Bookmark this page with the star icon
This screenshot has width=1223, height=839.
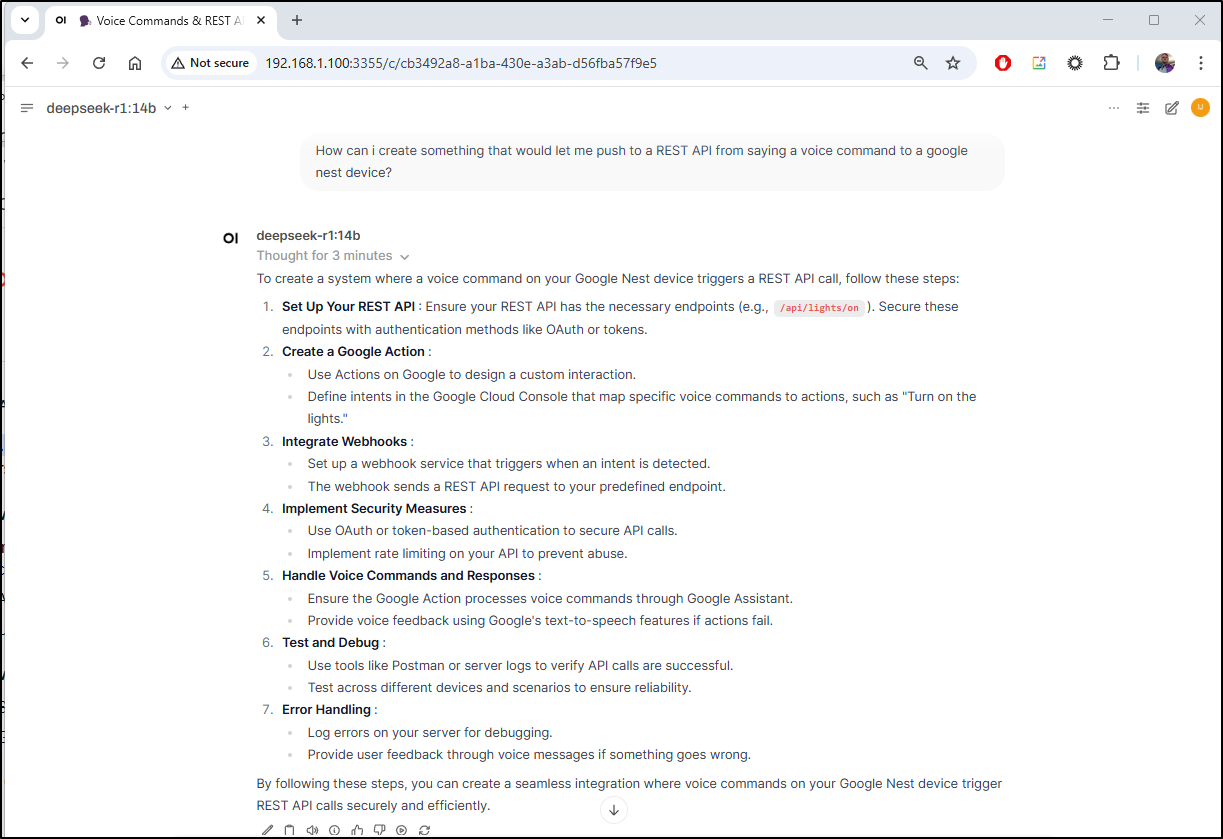(953, 63)
